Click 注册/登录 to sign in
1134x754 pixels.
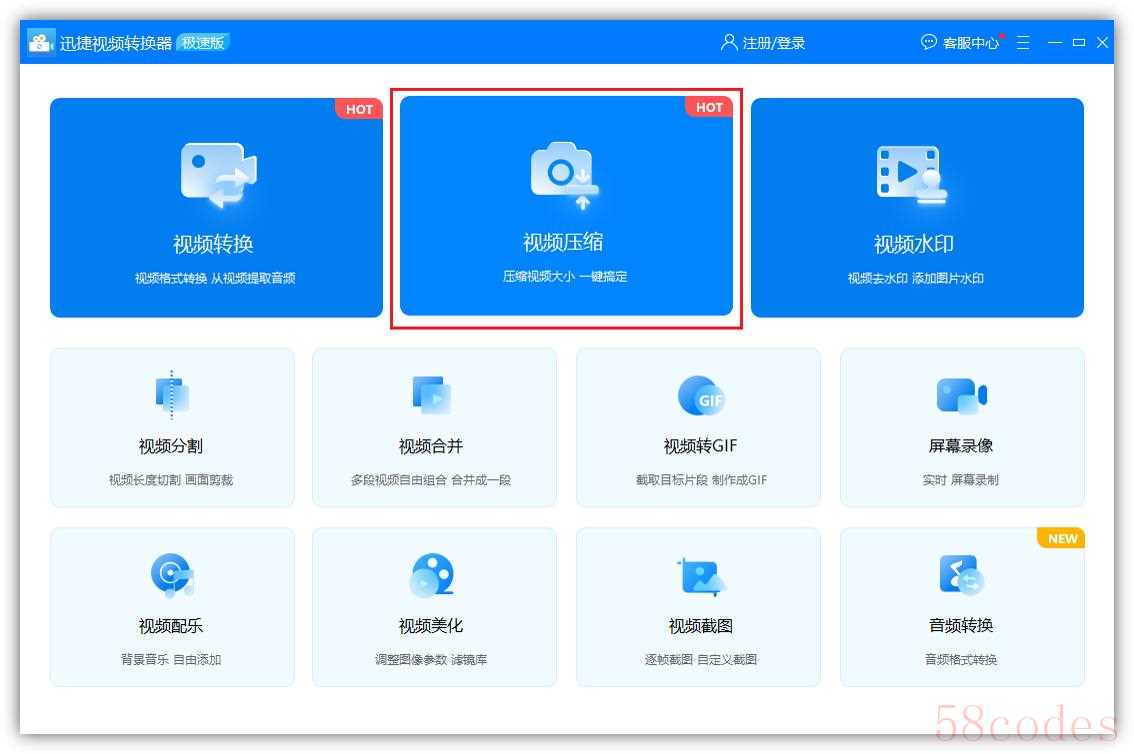coord(774,43)
